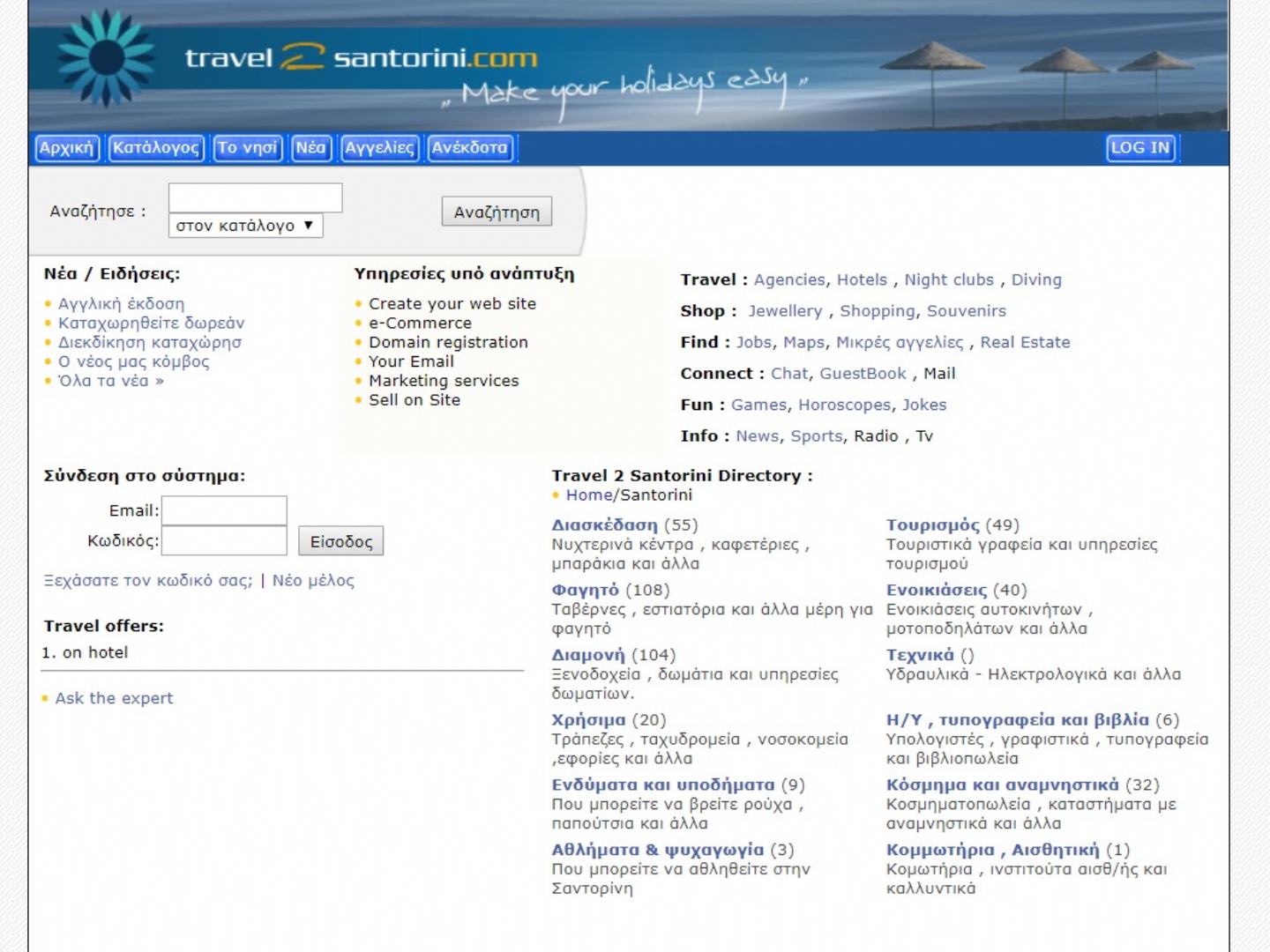1270x952 pixels.
Task: Open the Νέο μέλος link
Action: click(x=313, y=581)
